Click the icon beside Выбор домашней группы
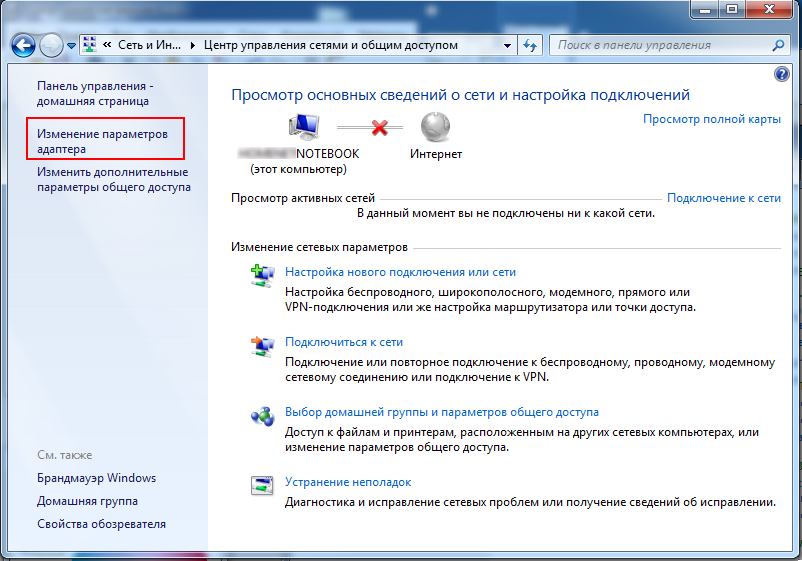The image size is (802, 561). point(261,417)
